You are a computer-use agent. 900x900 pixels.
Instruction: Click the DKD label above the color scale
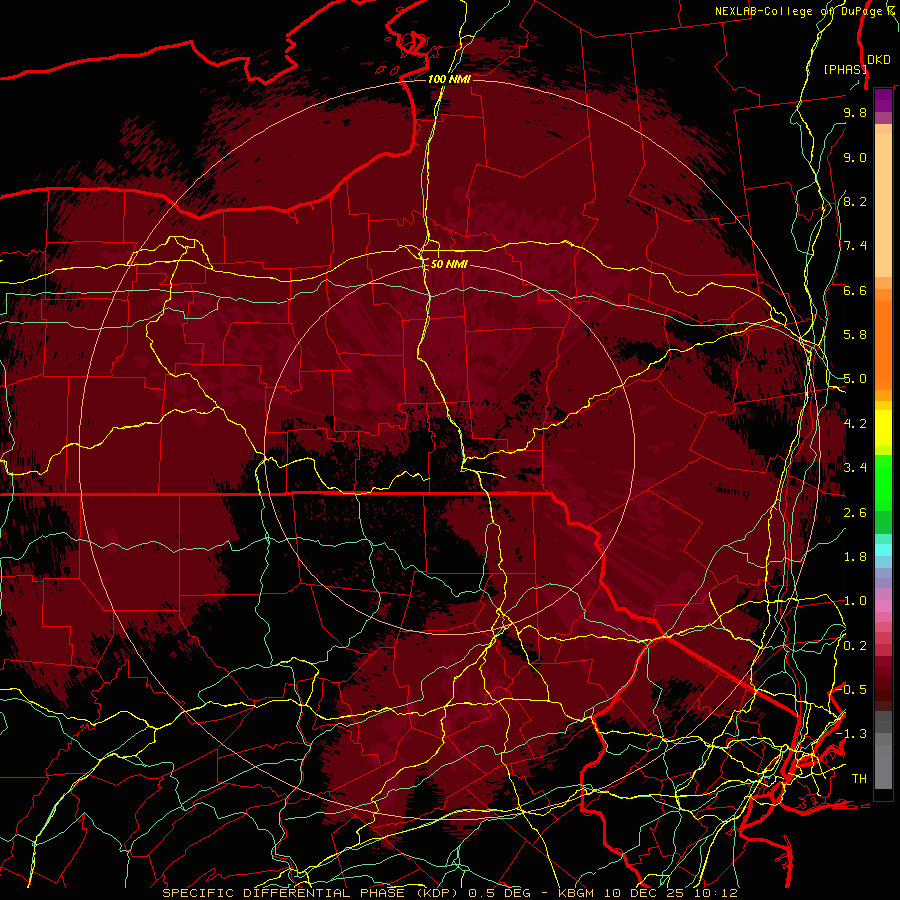pyautogui.click(x=879, y=60)
